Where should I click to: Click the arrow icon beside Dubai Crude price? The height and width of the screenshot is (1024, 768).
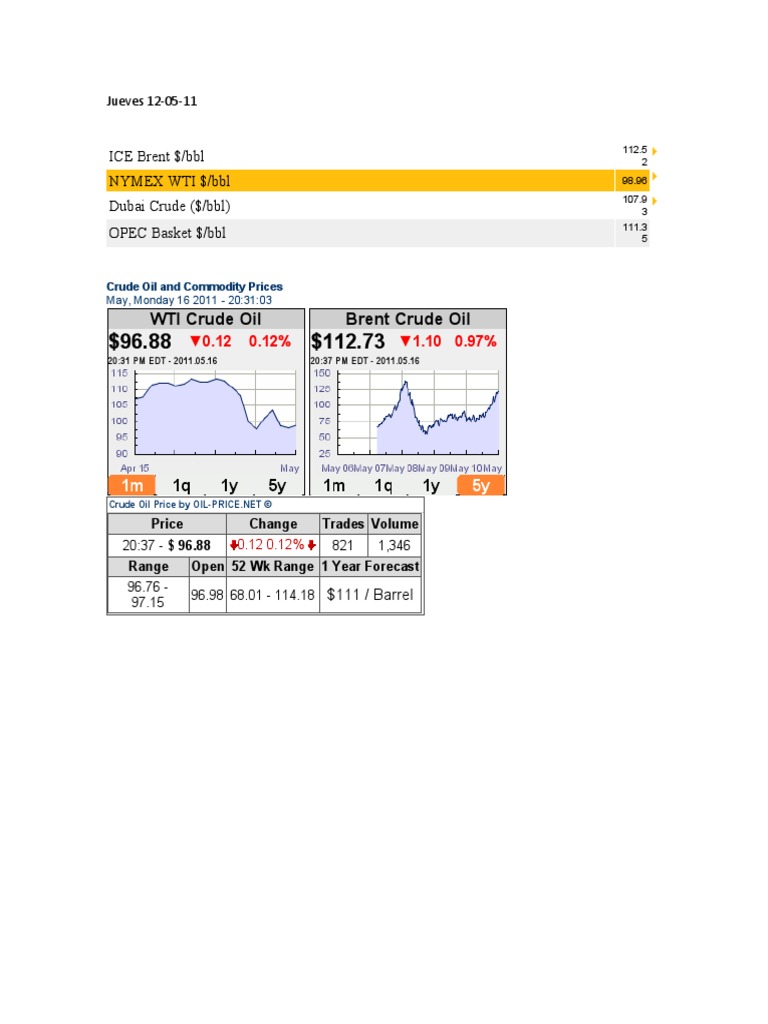pyautogui.click(x=654, y=200)
